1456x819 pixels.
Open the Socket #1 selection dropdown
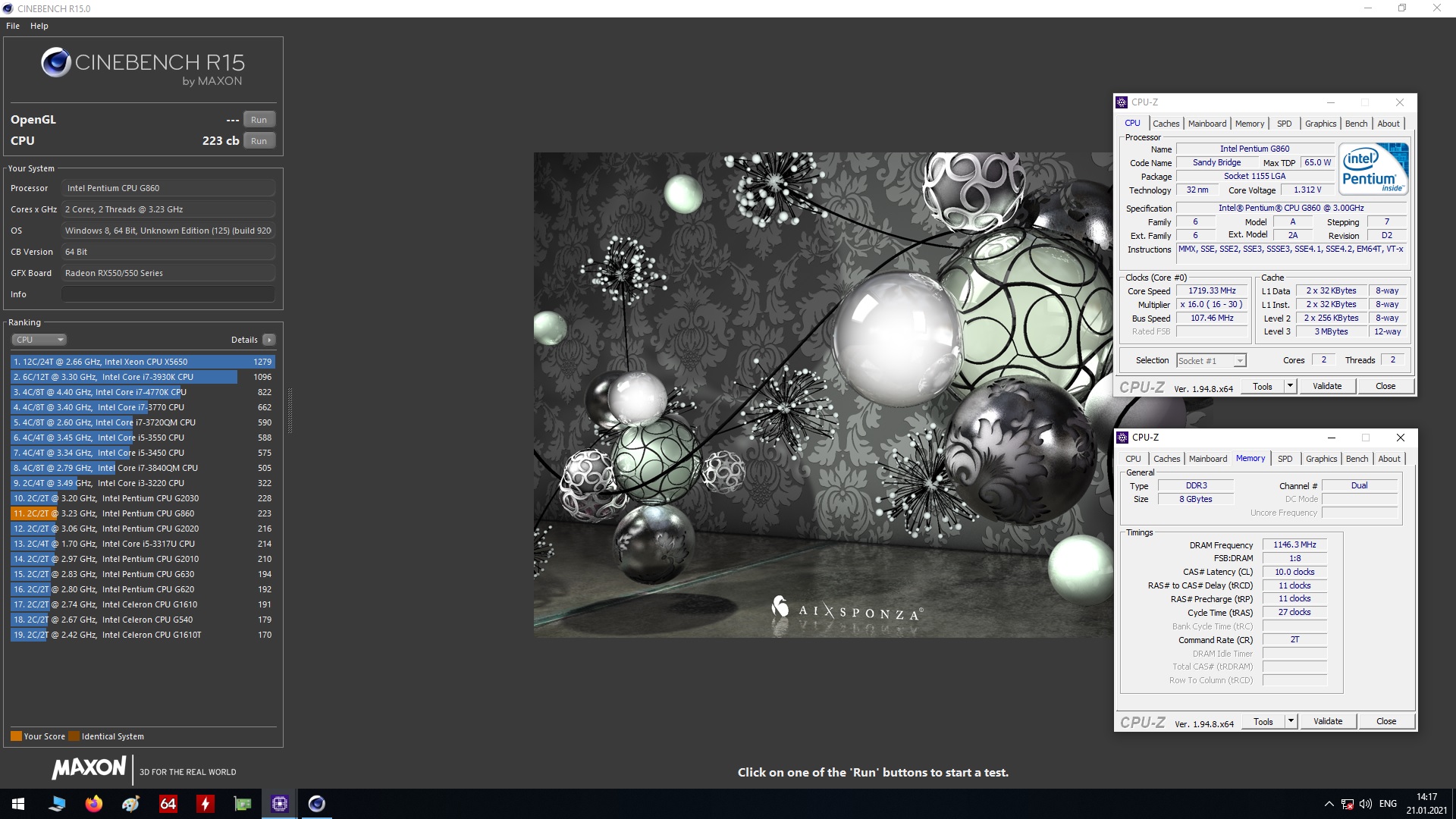click(x=1211, y=361)
